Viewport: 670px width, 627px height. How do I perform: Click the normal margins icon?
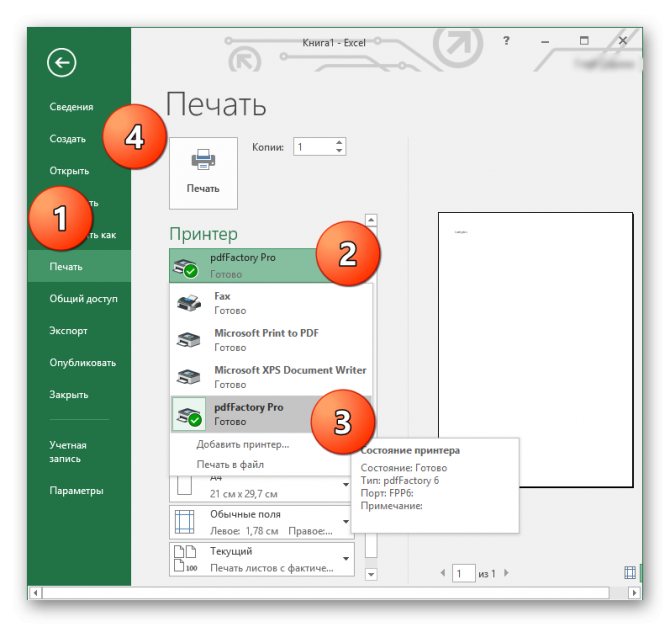[x=184, y=522]
